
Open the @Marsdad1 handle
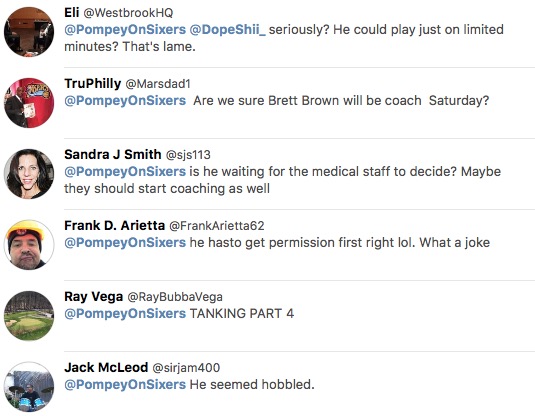(x=158, y=84)
